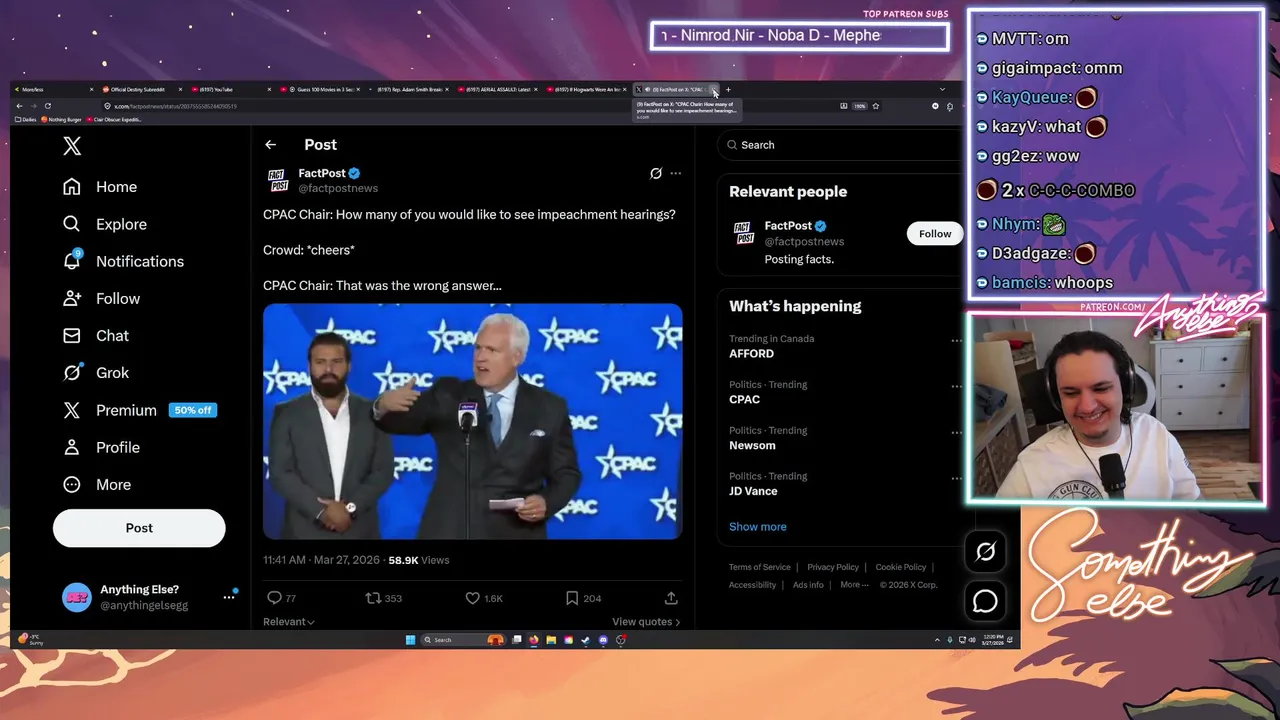Open Ads info footer link
1280x720 pixels.
(808, 585)
